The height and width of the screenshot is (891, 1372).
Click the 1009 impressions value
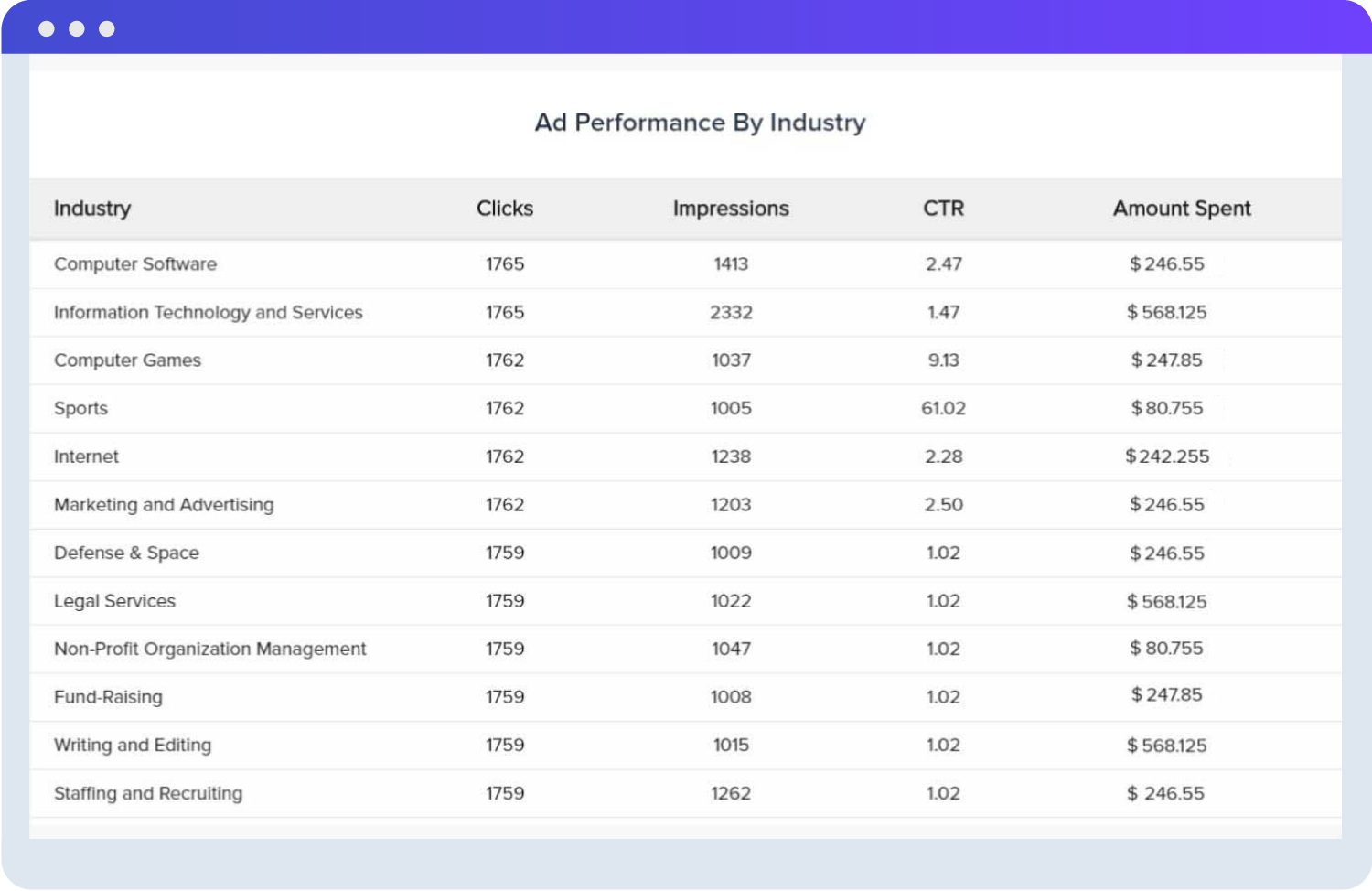coord(731,553)
